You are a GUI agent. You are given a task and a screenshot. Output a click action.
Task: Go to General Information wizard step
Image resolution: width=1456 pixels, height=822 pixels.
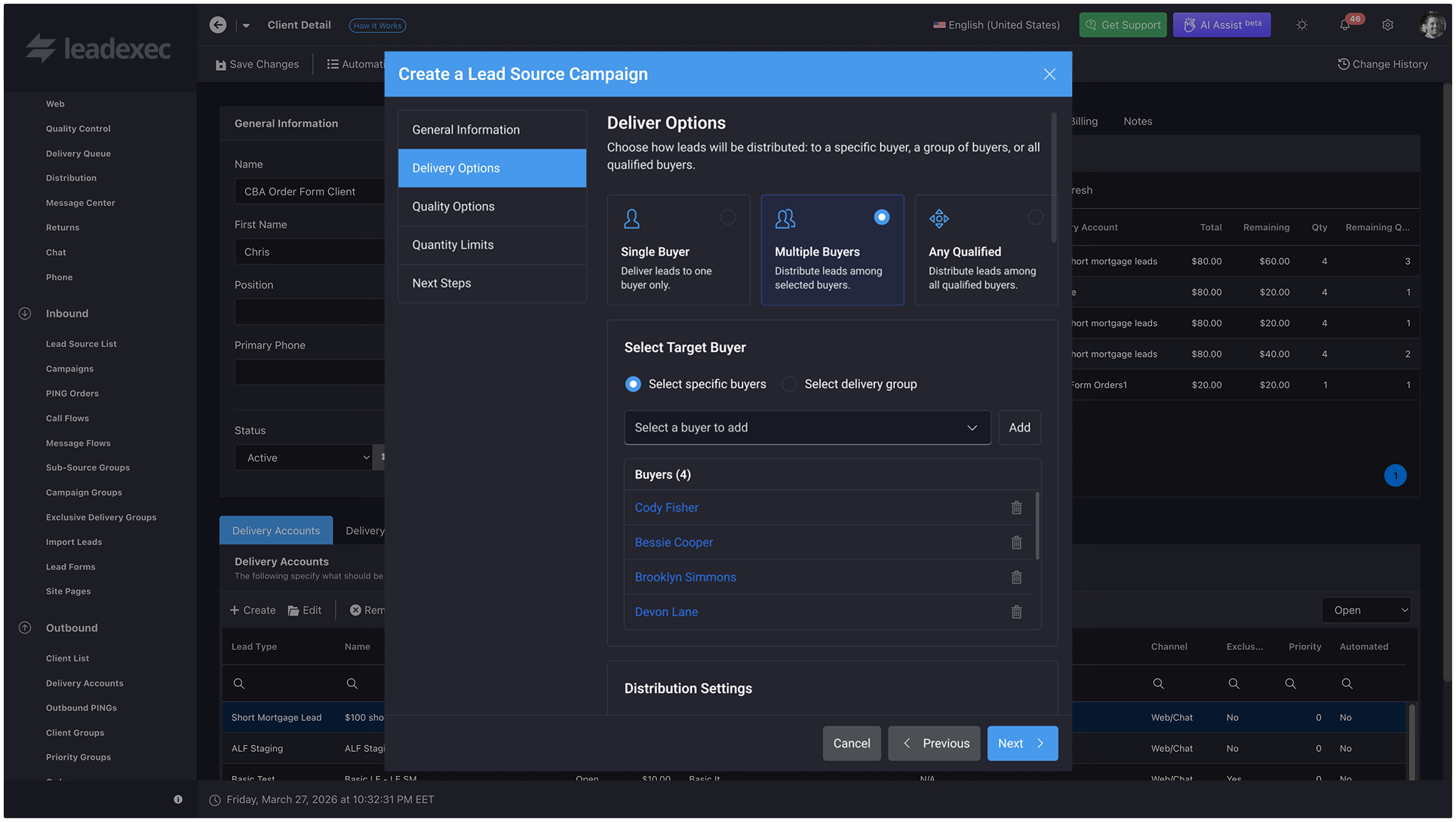click(x=492, y=130)
